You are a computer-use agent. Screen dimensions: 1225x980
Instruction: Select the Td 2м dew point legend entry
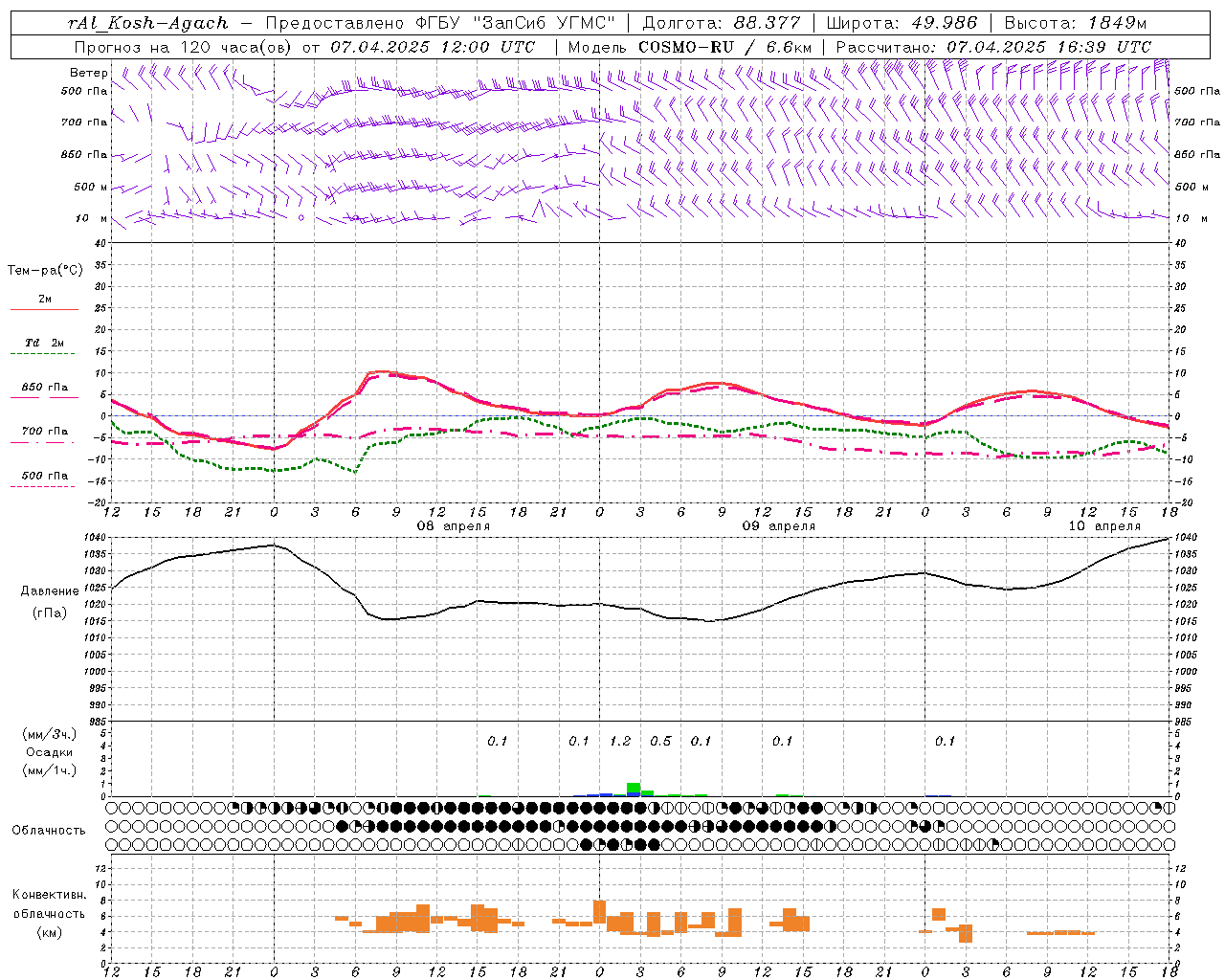click(x=44, y=343)
